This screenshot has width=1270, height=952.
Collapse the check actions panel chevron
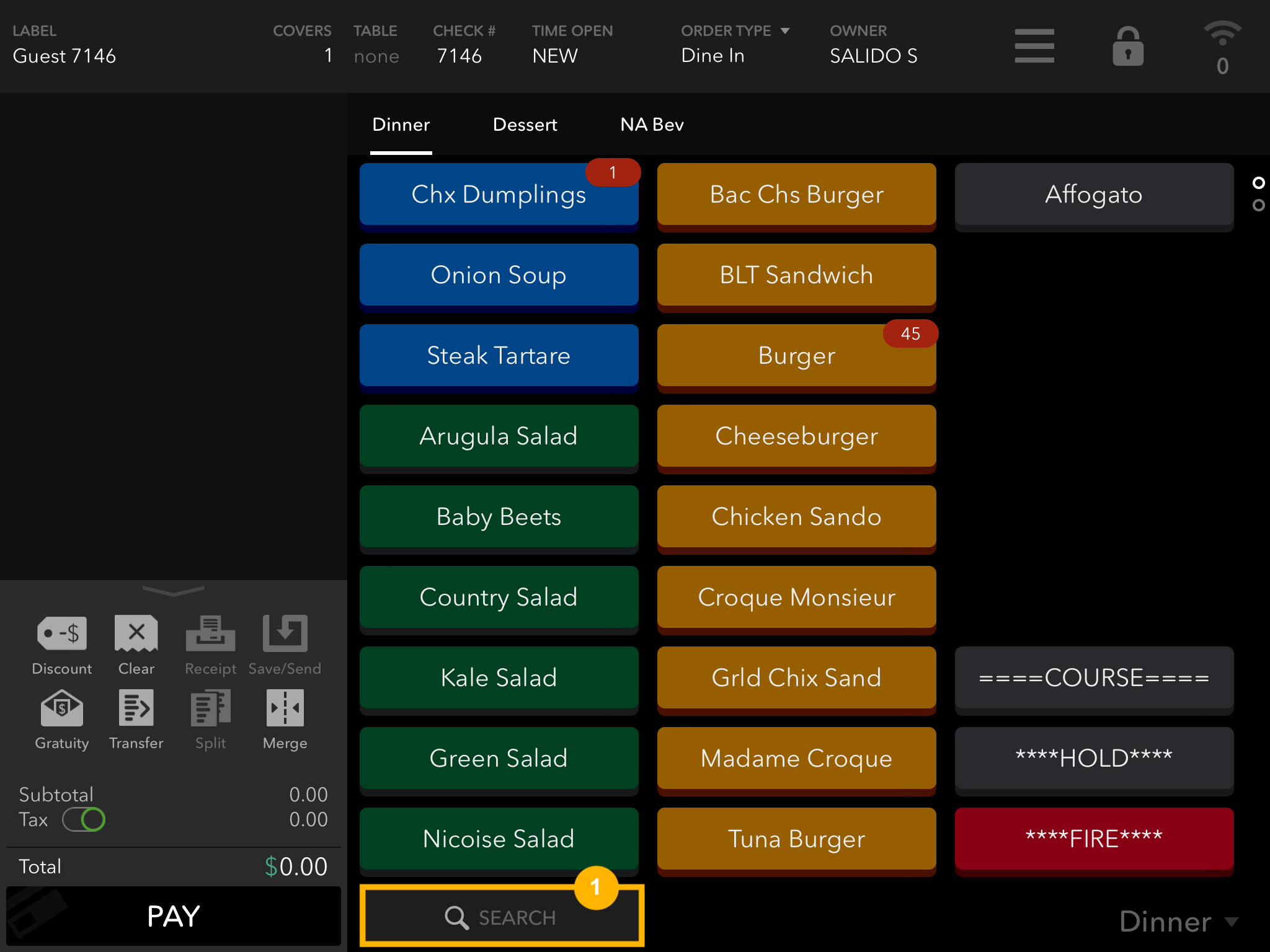point(174,591)
